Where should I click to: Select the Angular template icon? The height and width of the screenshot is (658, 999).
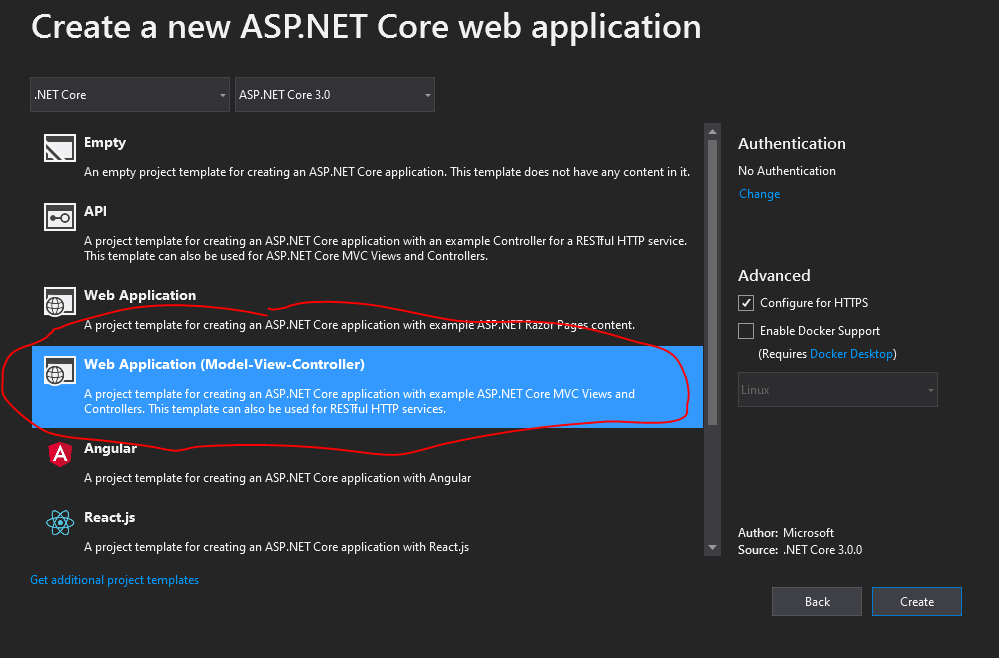point(60,455)
